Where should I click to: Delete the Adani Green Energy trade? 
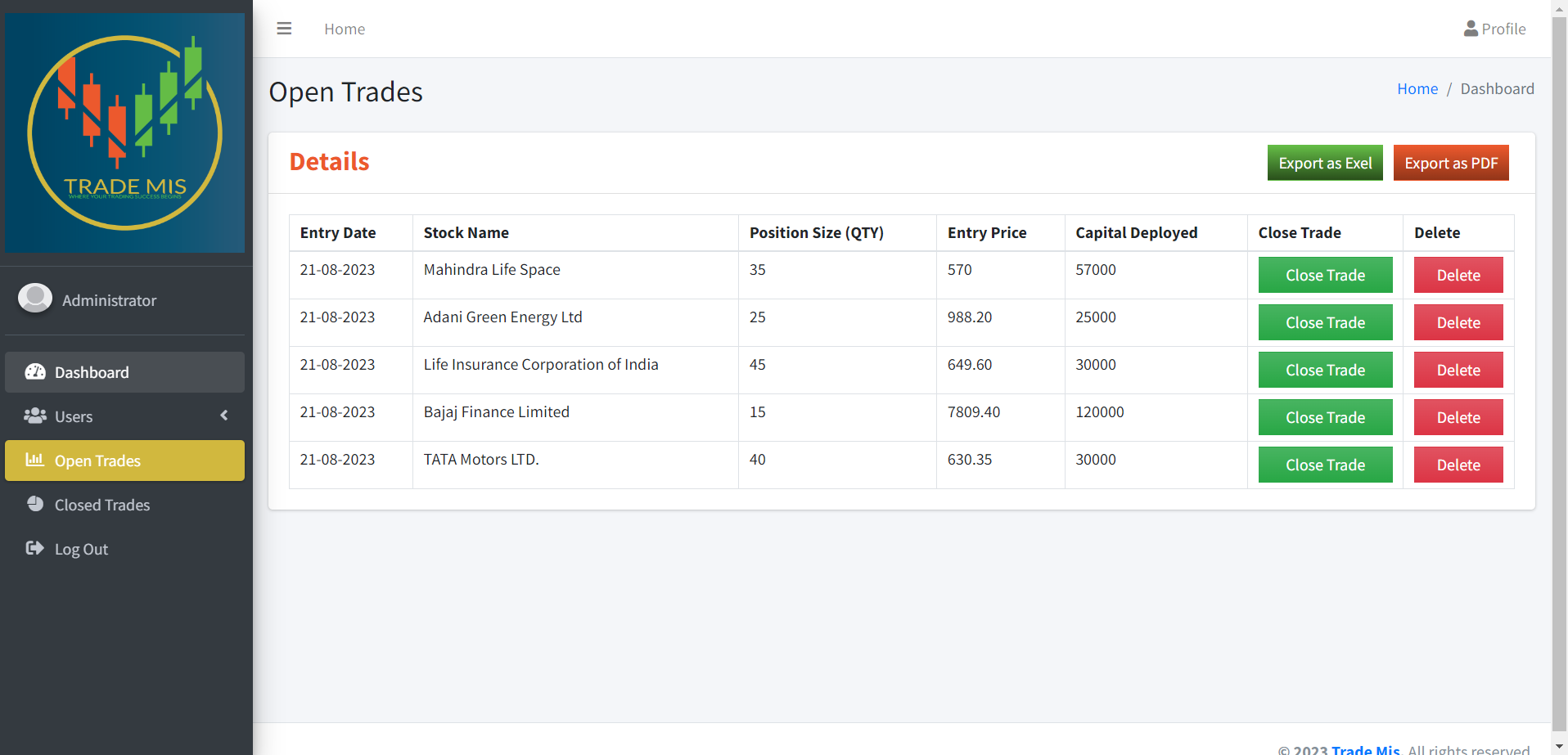[x=1458, y=322]
